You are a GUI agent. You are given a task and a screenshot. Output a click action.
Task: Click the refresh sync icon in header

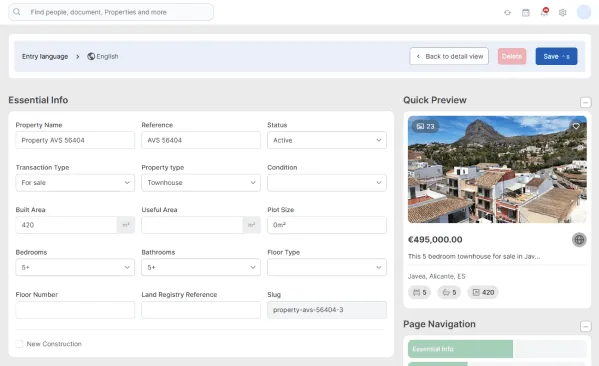tap(507, 13)
